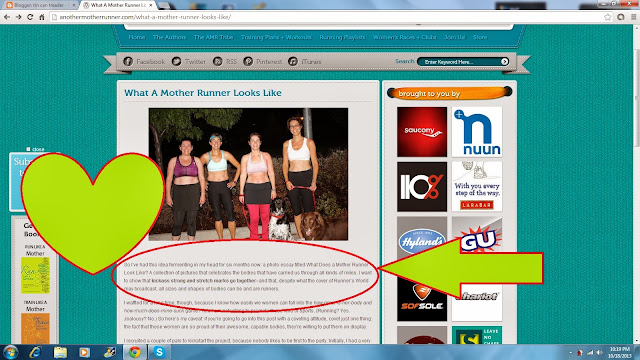Open the Paint icon in taskbar

(x=109, y=352)
